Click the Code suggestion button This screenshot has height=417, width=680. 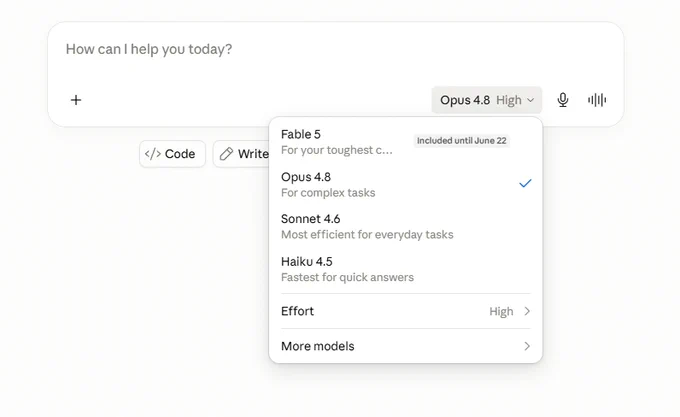coord(172,154)
